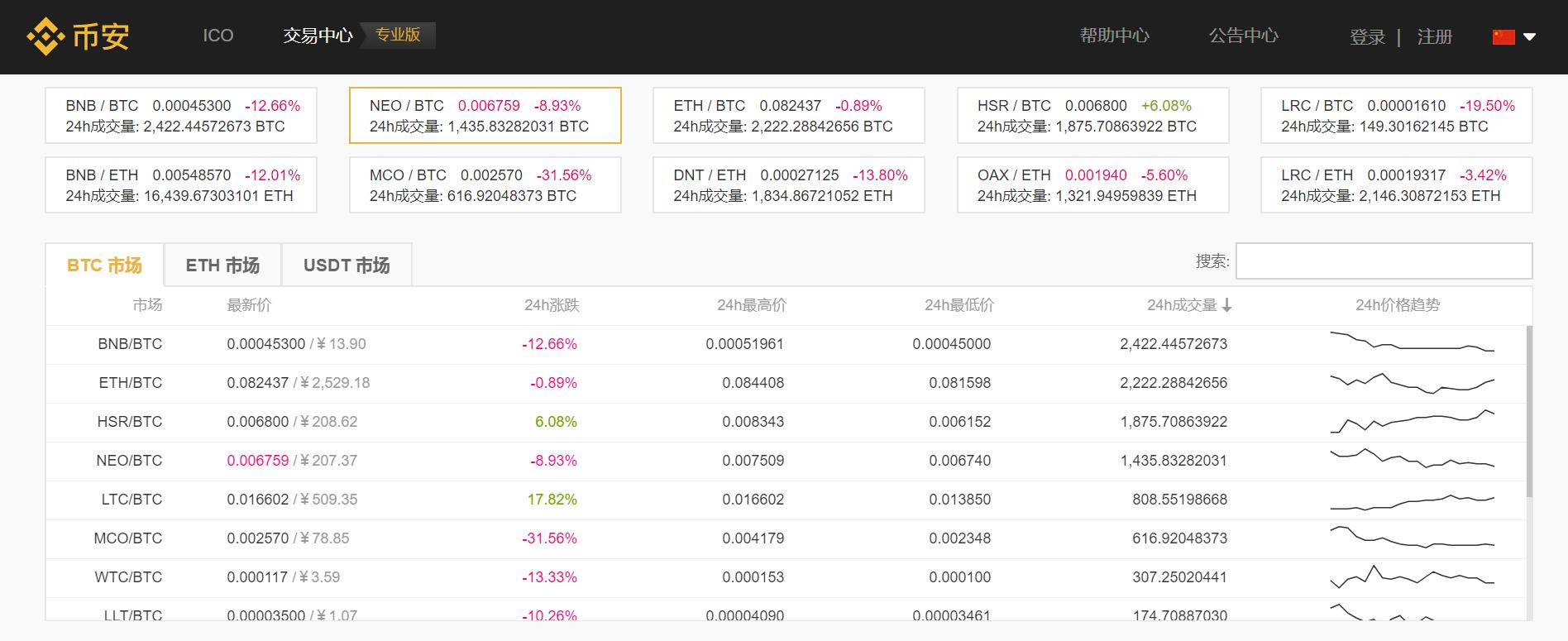Select the ETH/BTC row in the table
The height and width of the screenshot is (641, 1568).
[x=786, y=383]
